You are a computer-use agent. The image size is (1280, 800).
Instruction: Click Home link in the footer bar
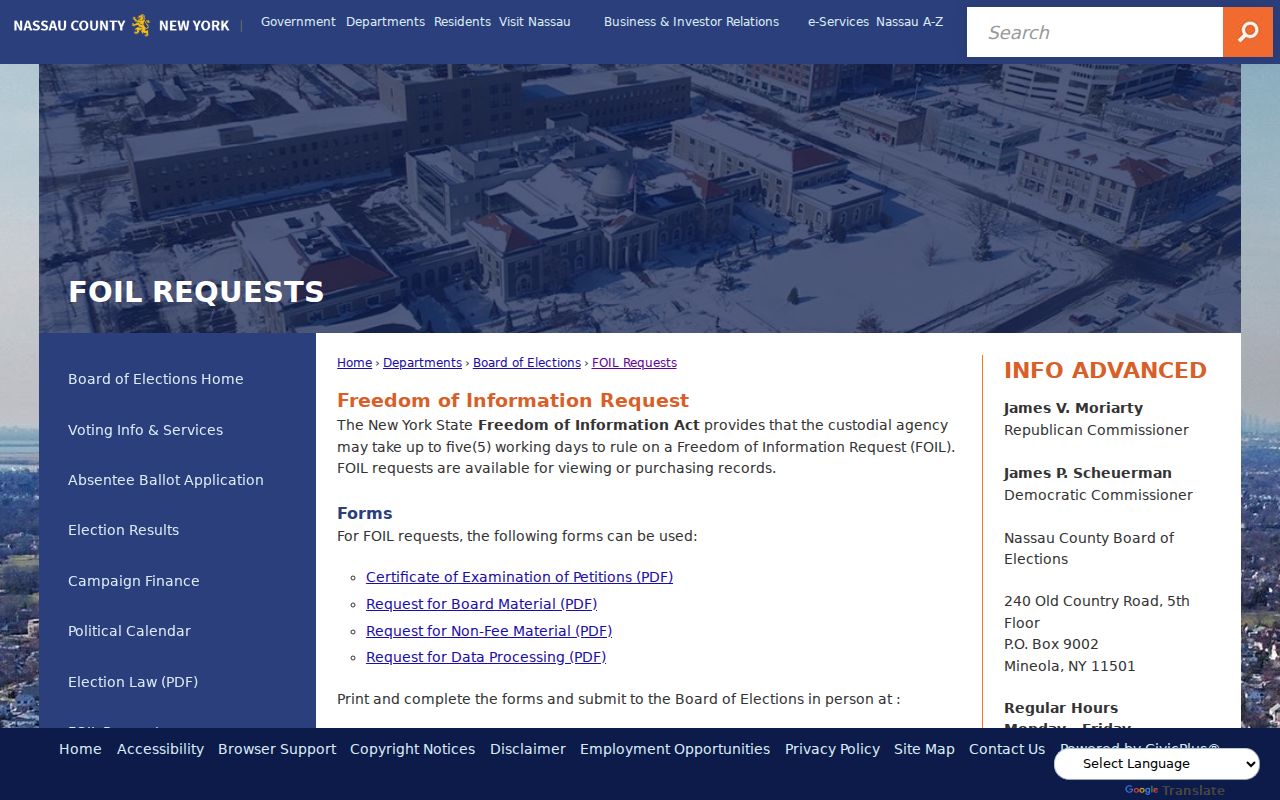(x=80, y=749)
